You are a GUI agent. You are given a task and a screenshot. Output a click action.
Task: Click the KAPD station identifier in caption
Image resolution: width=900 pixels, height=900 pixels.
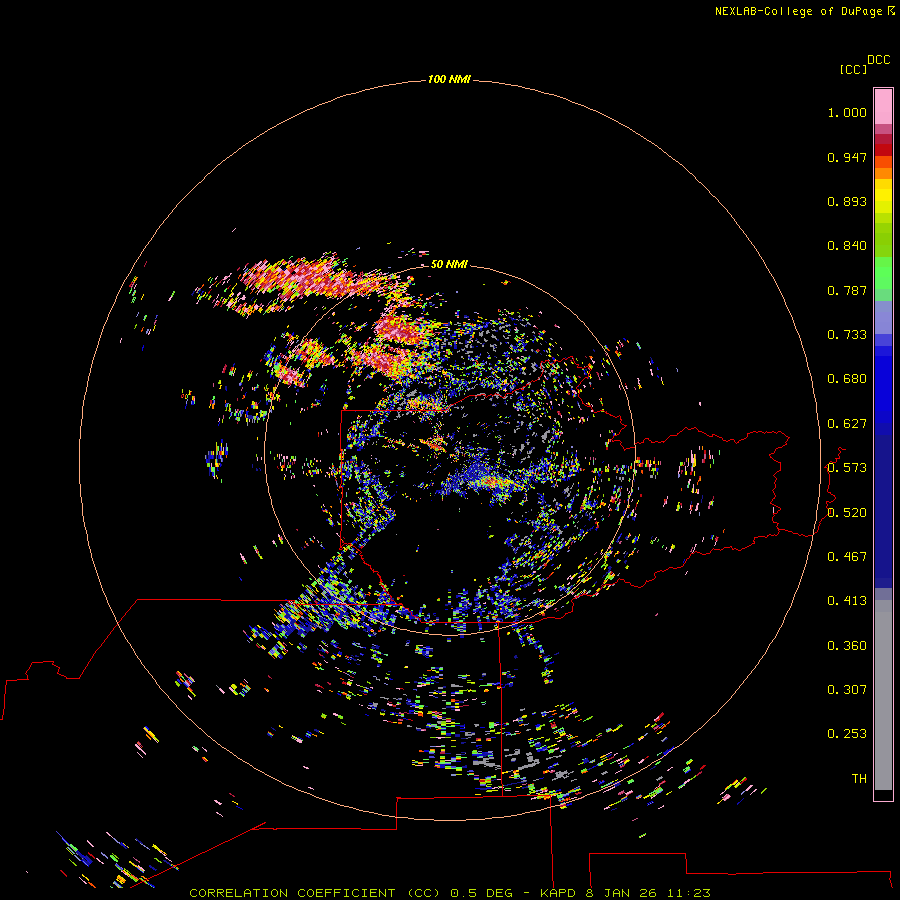click(557, 893)
